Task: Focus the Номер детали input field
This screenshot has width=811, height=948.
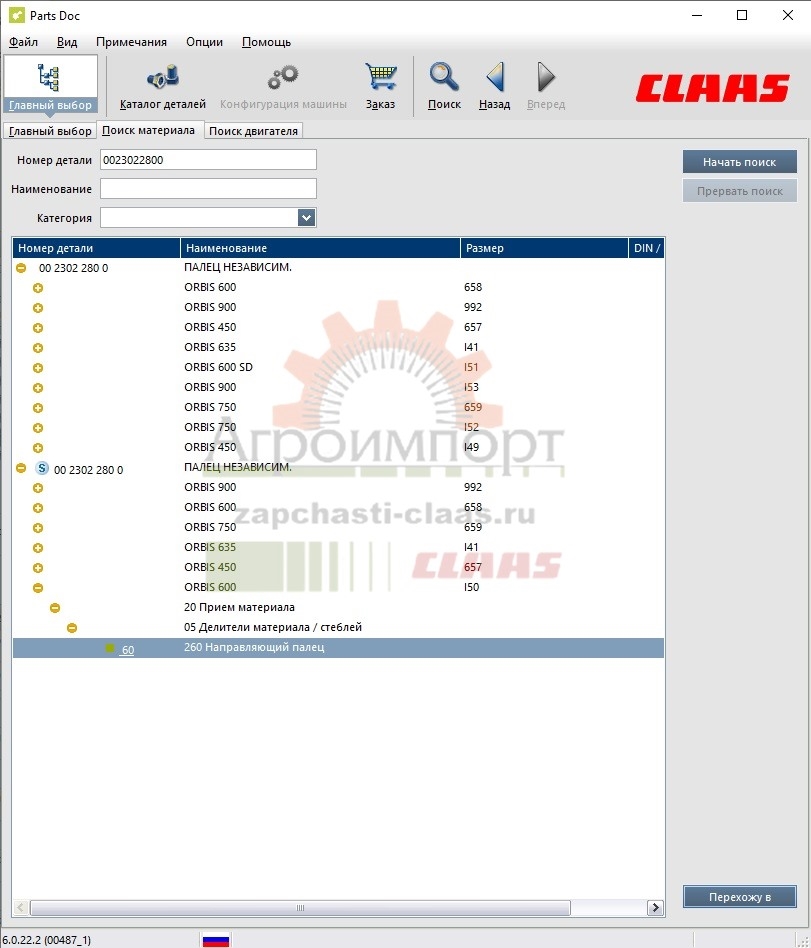Action: (x=208, y=160)
